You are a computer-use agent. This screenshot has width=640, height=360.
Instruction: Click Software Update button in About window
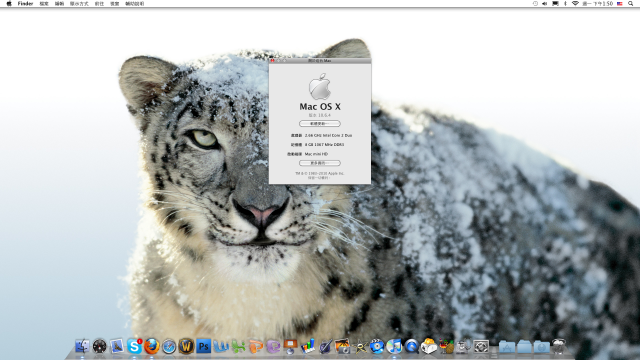(x=320, y=123)
